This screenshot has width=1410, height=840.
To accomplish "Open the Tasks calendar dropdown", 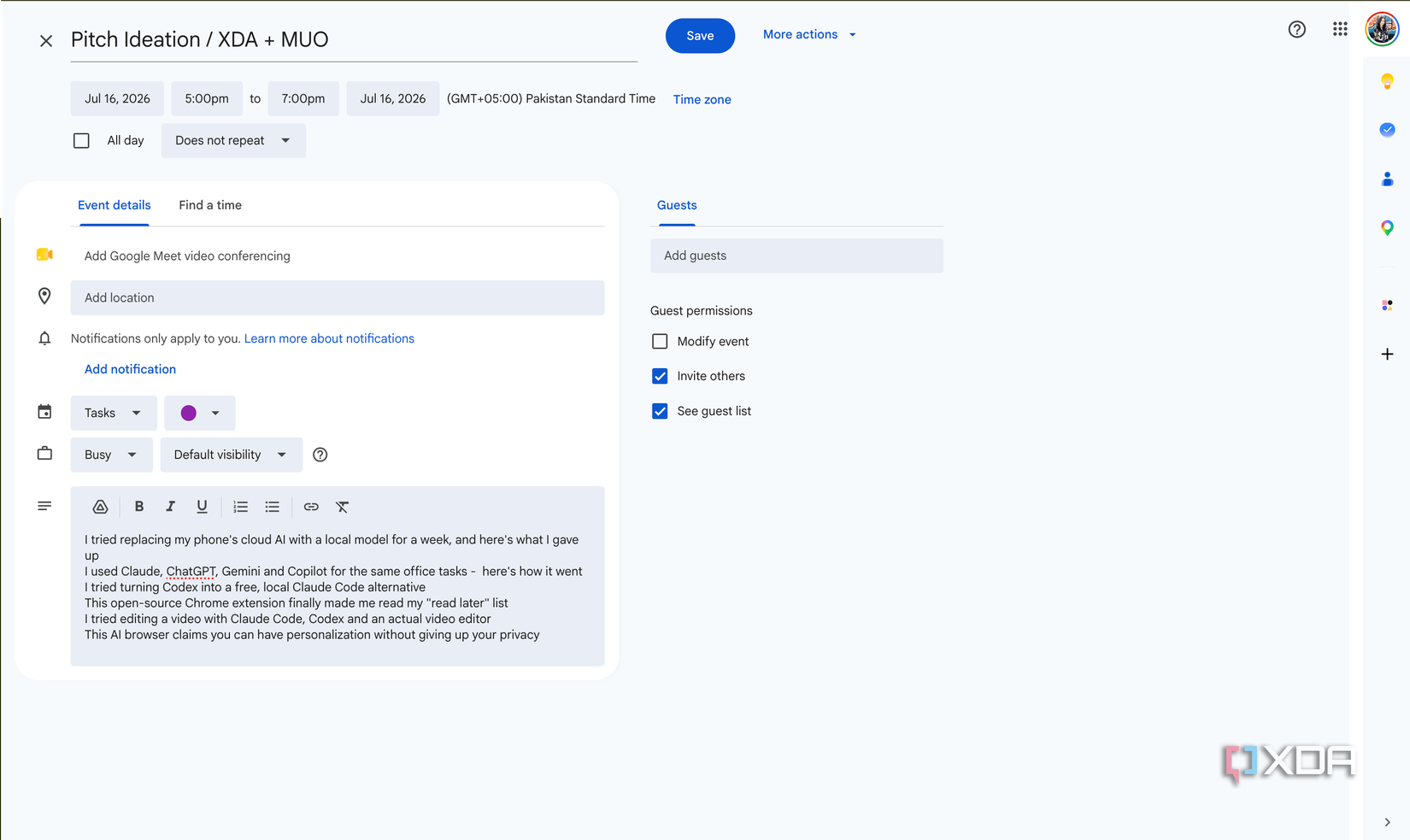I will click(x=114, y=413).
